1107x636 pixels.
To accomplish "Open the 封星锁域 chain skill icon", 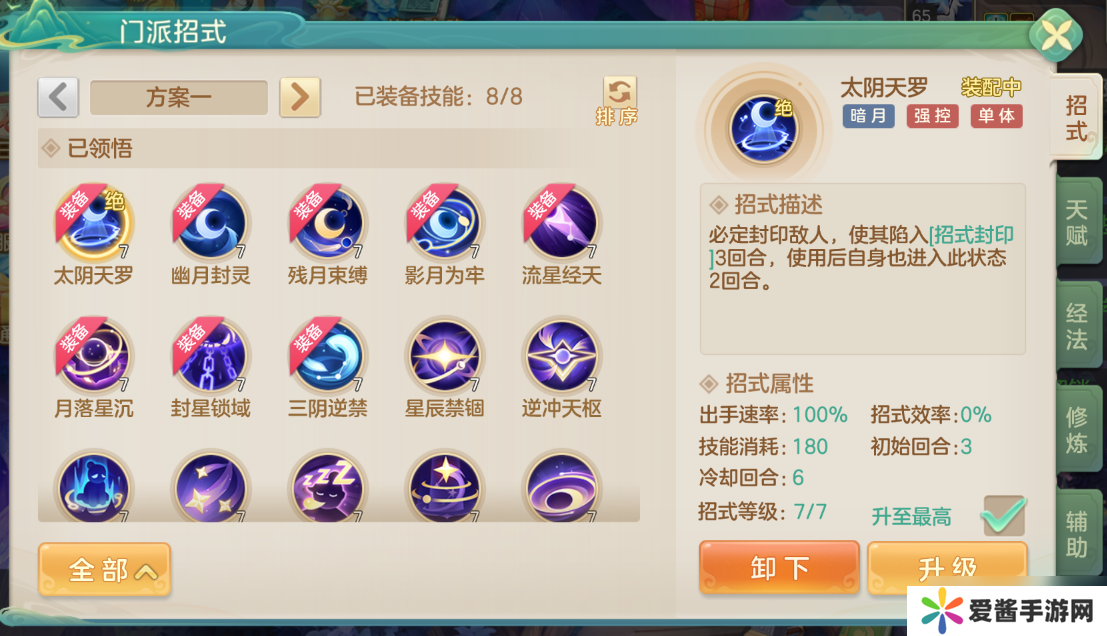I will (210, 356).
